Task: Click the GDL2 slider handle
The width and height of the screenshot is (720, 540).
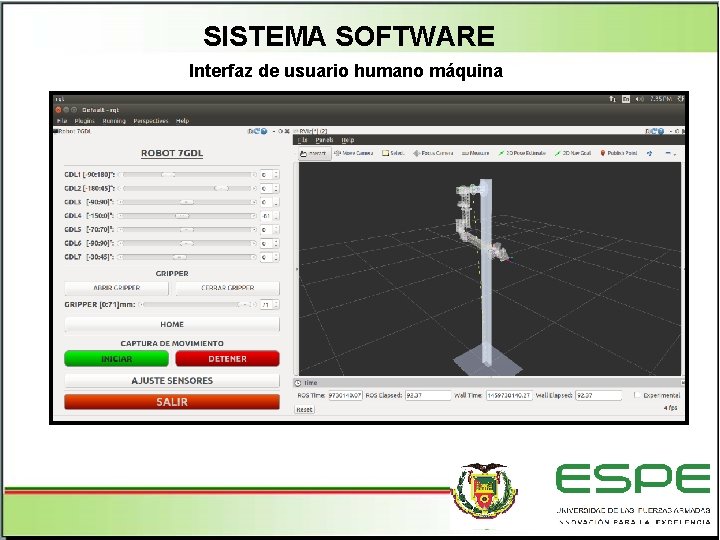Action: [221, 188]
